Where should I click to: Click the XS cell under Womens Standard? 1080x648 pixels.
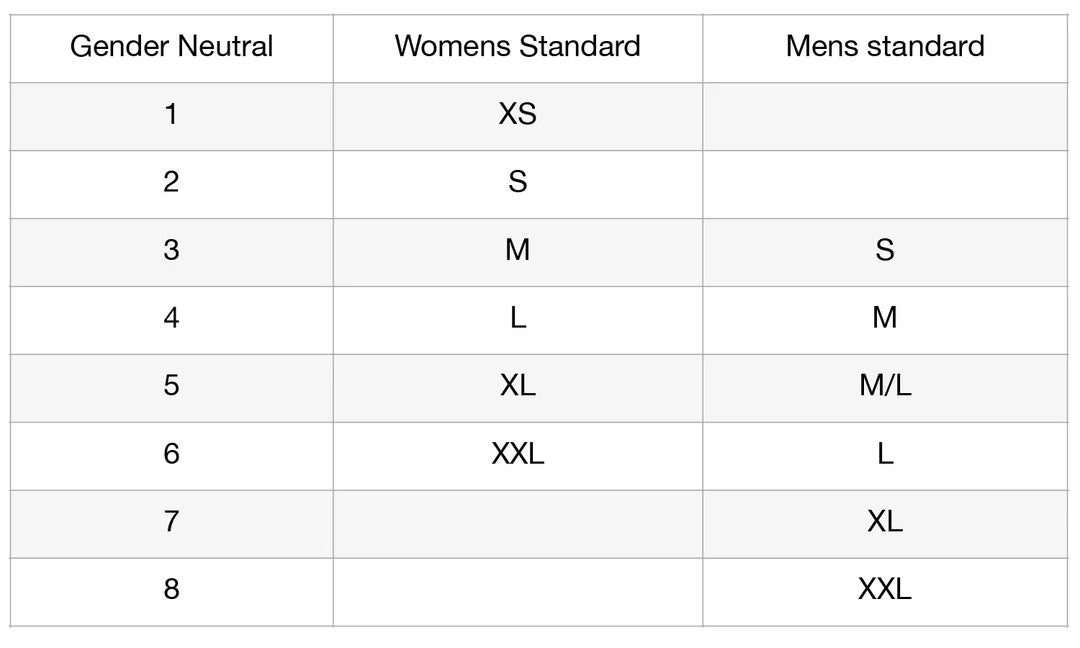coord(517,114)
